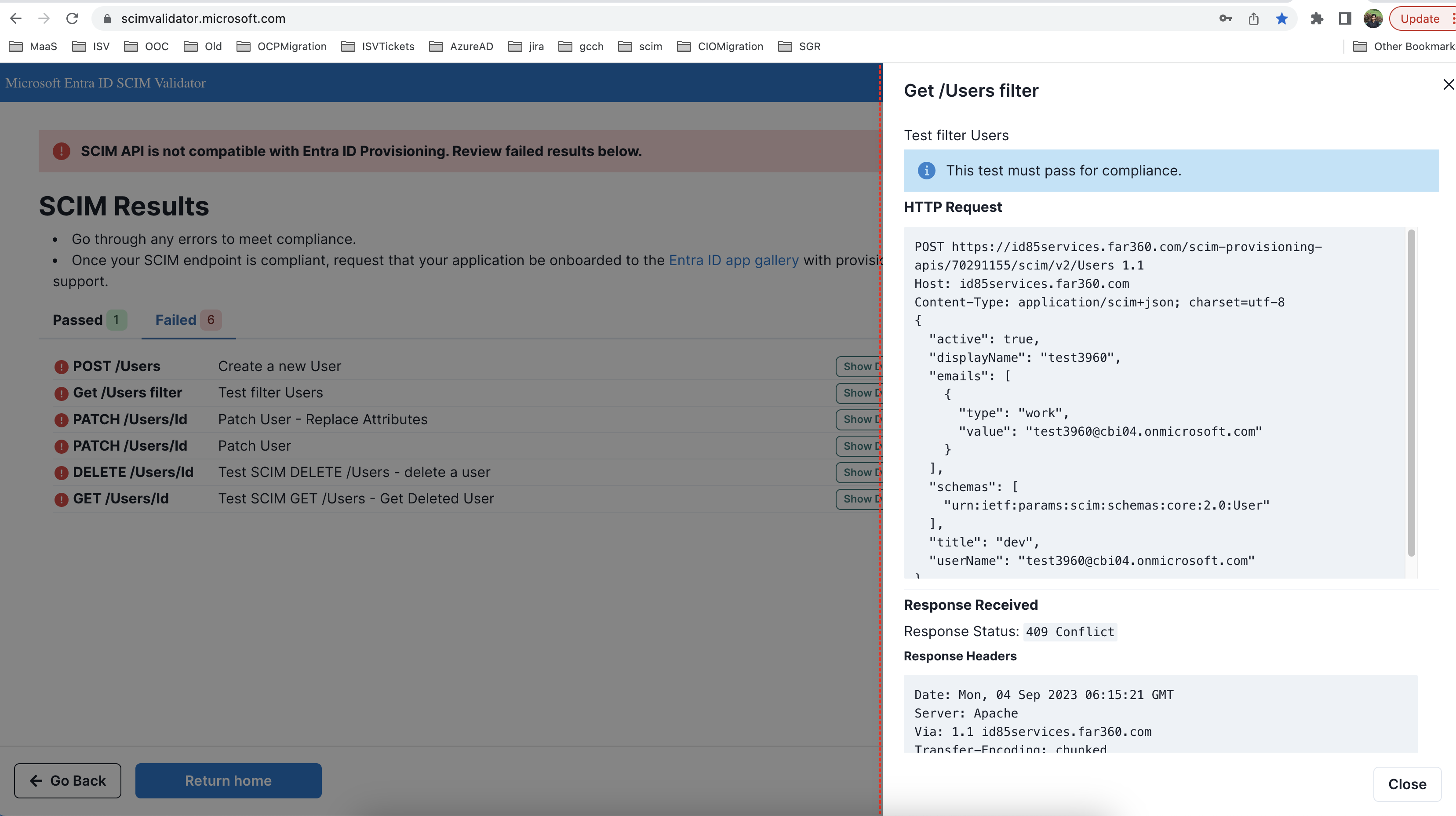Open the profile avatar menu

point(1372,18)
